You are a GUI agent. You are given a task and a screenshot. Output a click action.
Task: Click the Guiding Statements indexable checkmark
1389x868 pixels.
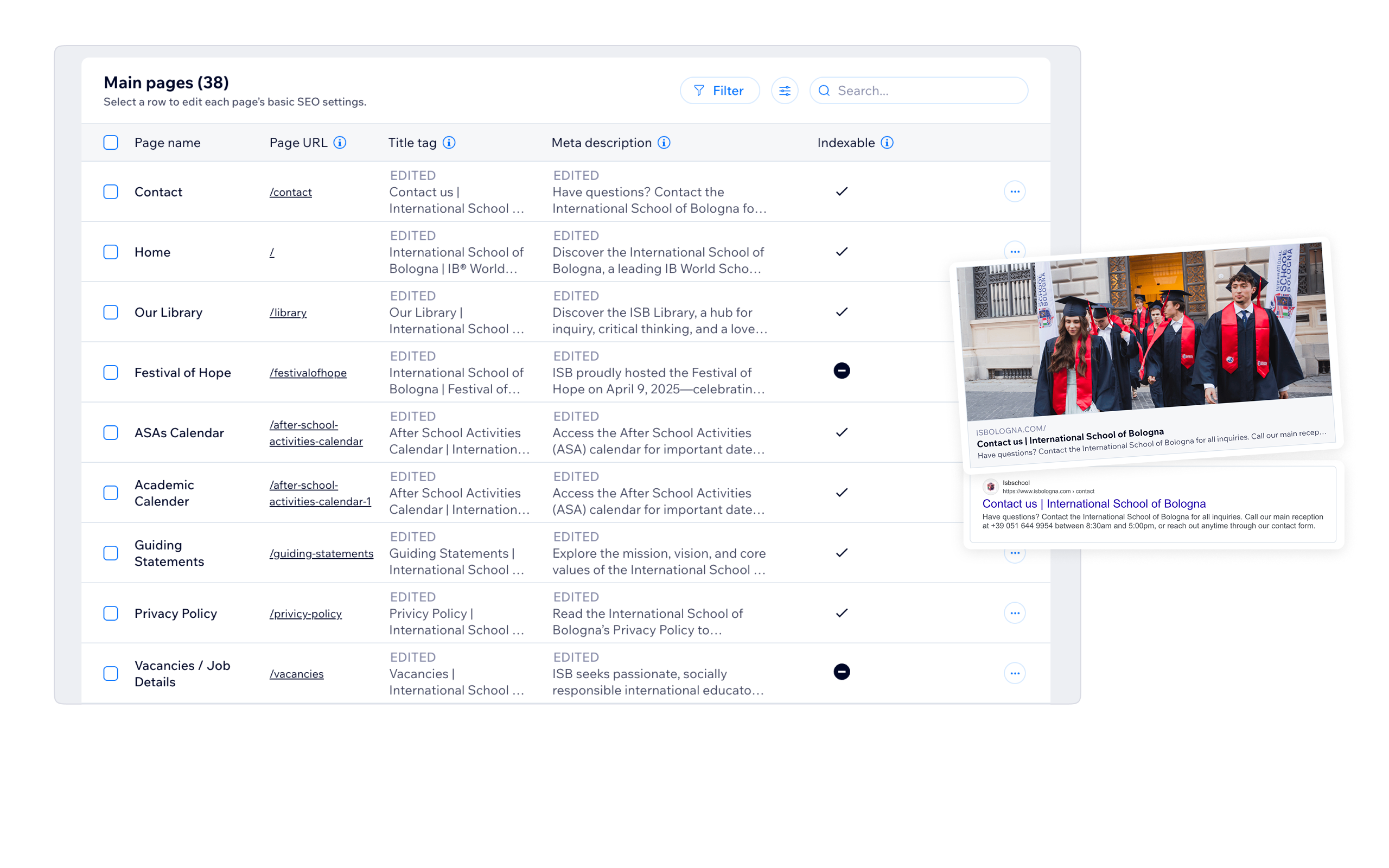(x=842, y=553)
